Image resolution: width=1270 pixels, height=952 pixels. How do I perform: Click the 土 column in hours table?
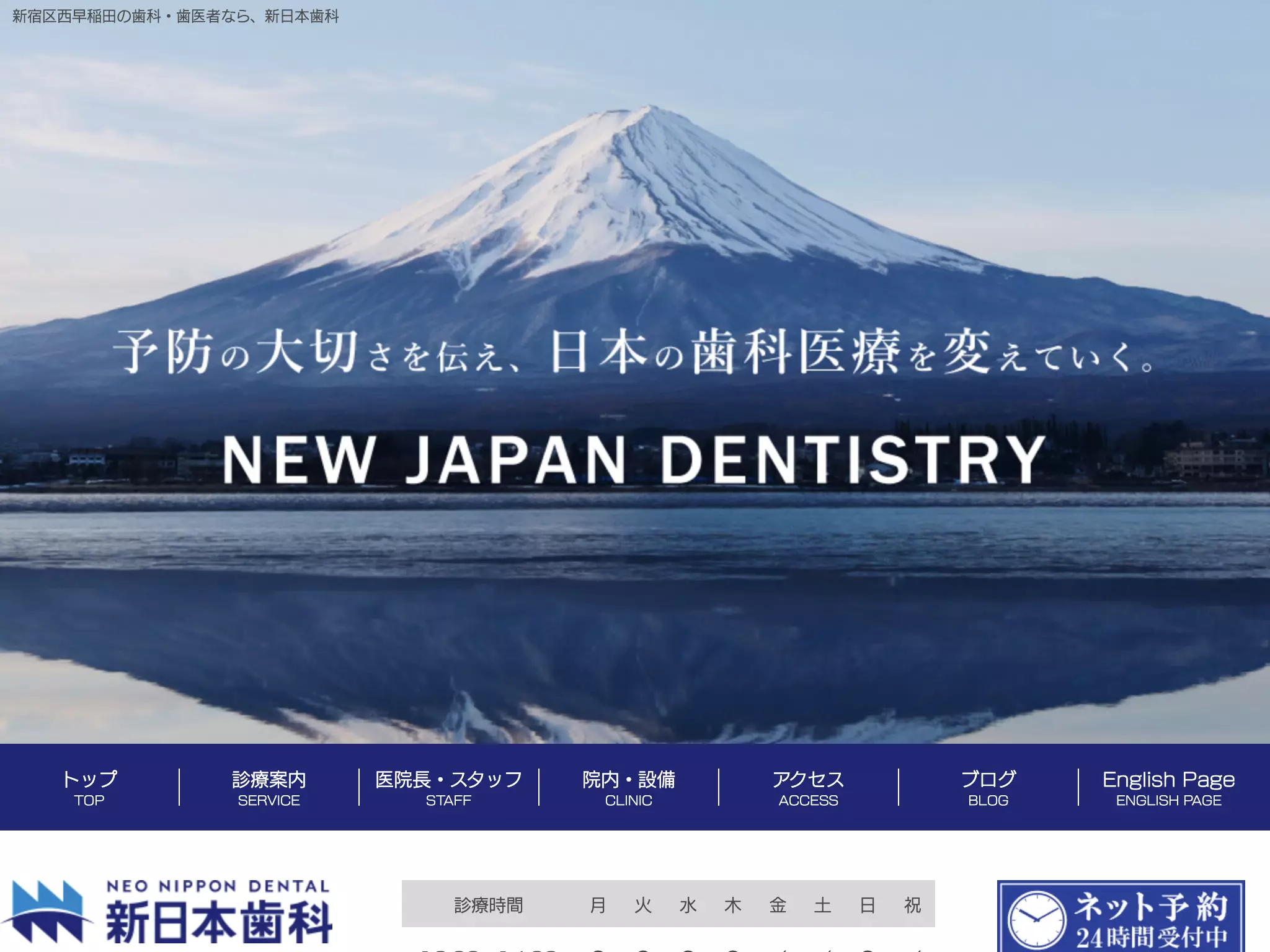point(822,906)
